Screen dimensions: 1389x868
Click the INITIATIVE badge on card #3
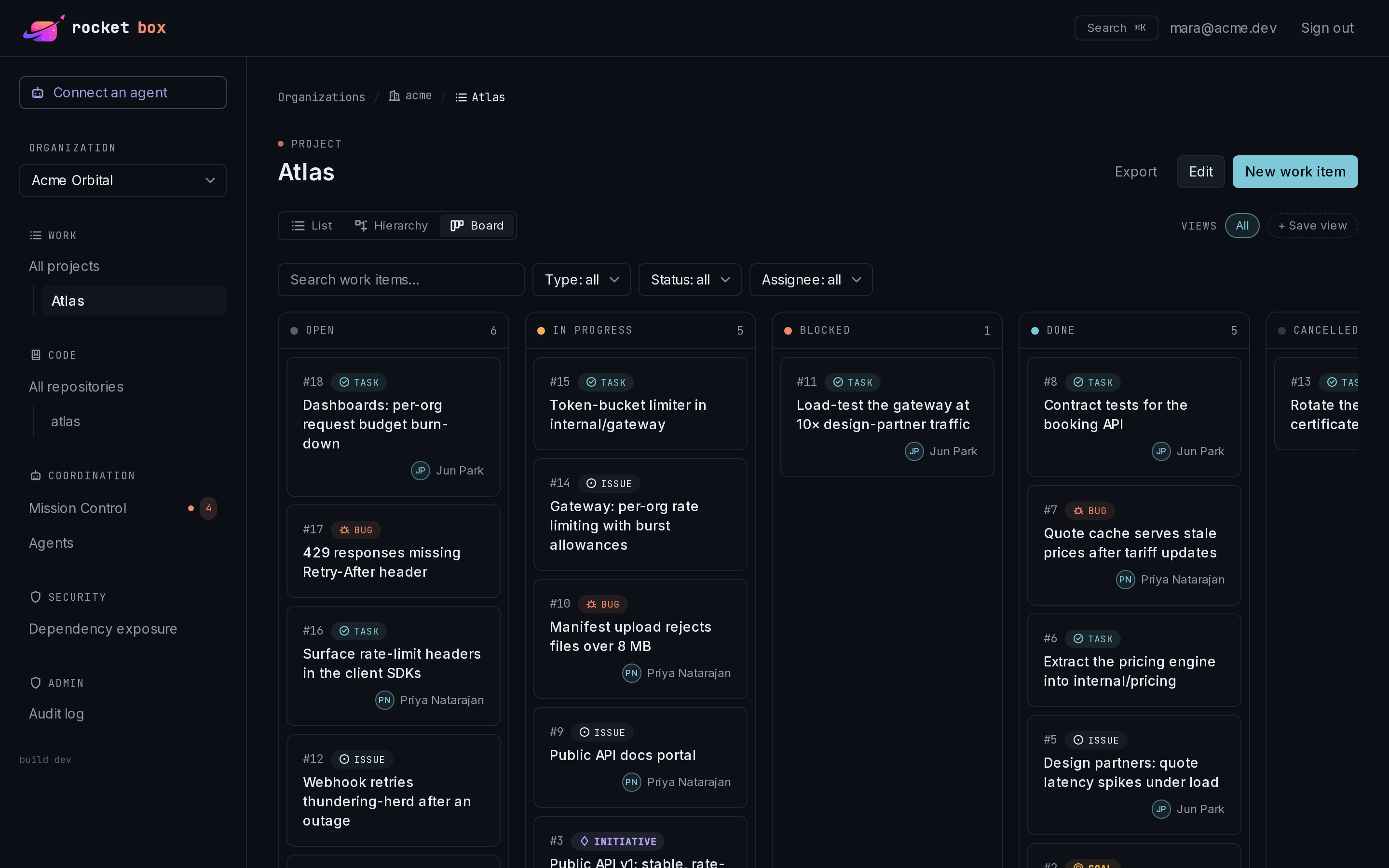coord(618,841)
